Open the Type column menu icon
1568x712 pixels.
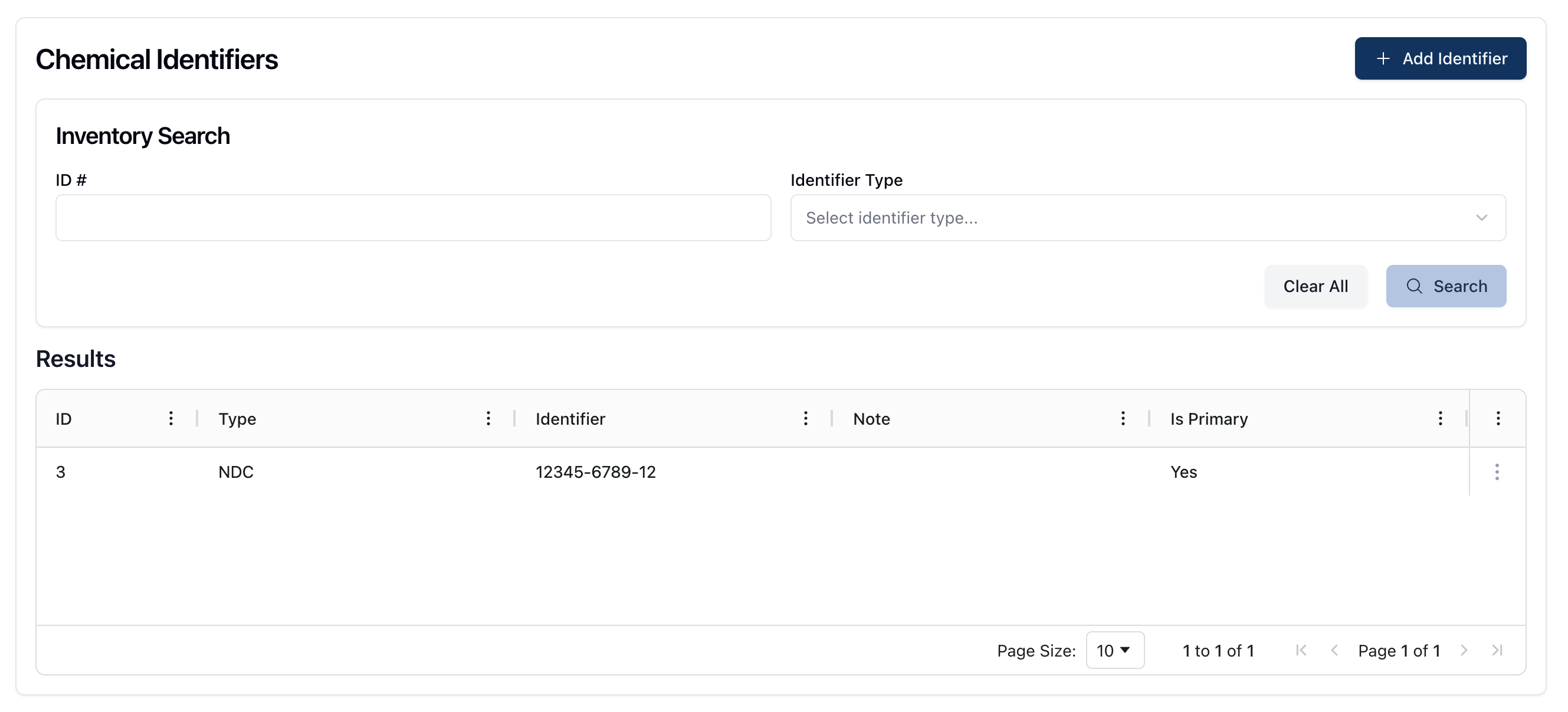pos(488,419)
